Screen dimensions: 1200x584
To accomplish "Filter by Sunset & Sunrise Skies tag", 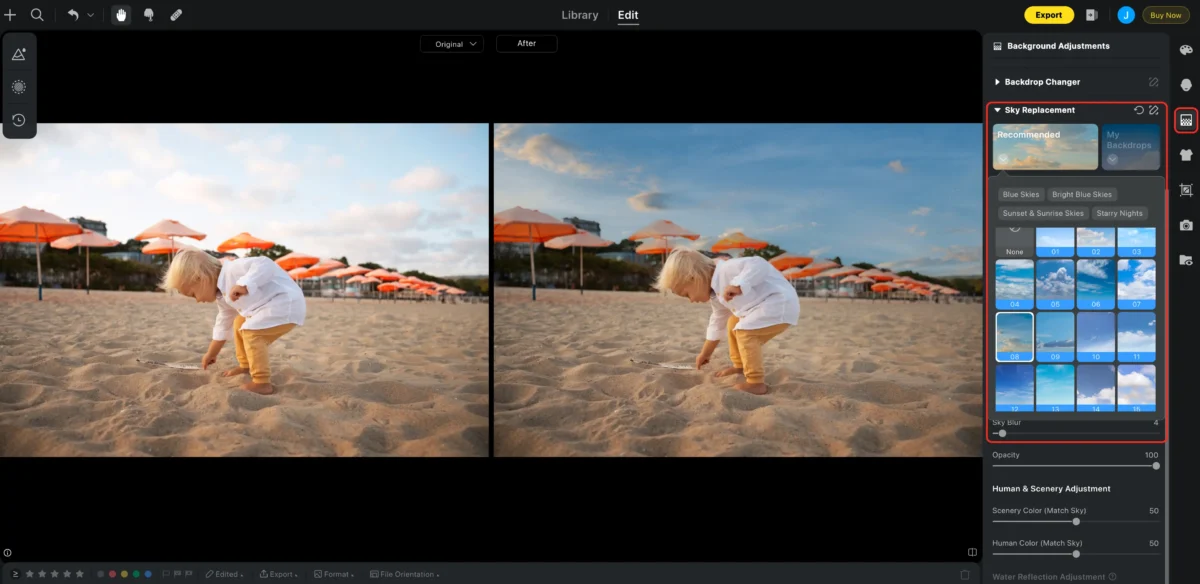I will click(1043, 213).
